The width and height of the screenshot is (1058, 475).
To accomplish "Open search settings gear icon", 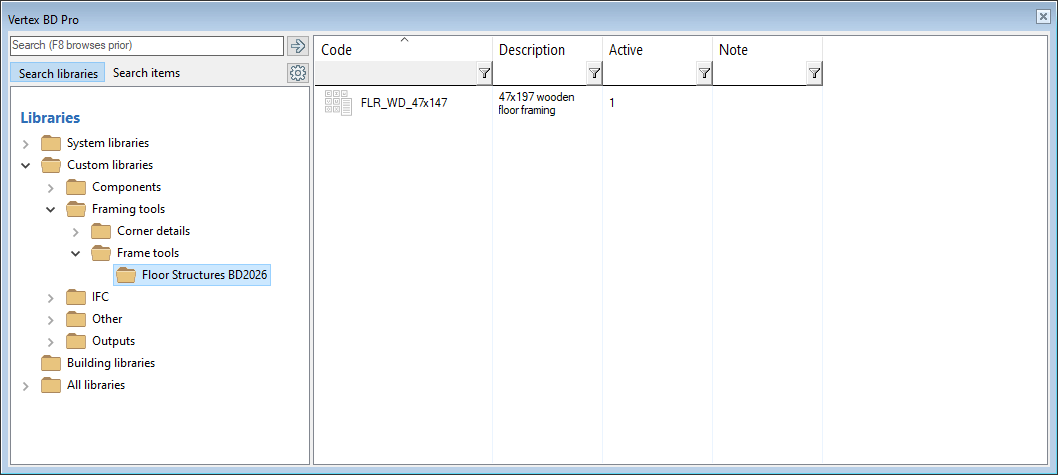I will [297, 73].
